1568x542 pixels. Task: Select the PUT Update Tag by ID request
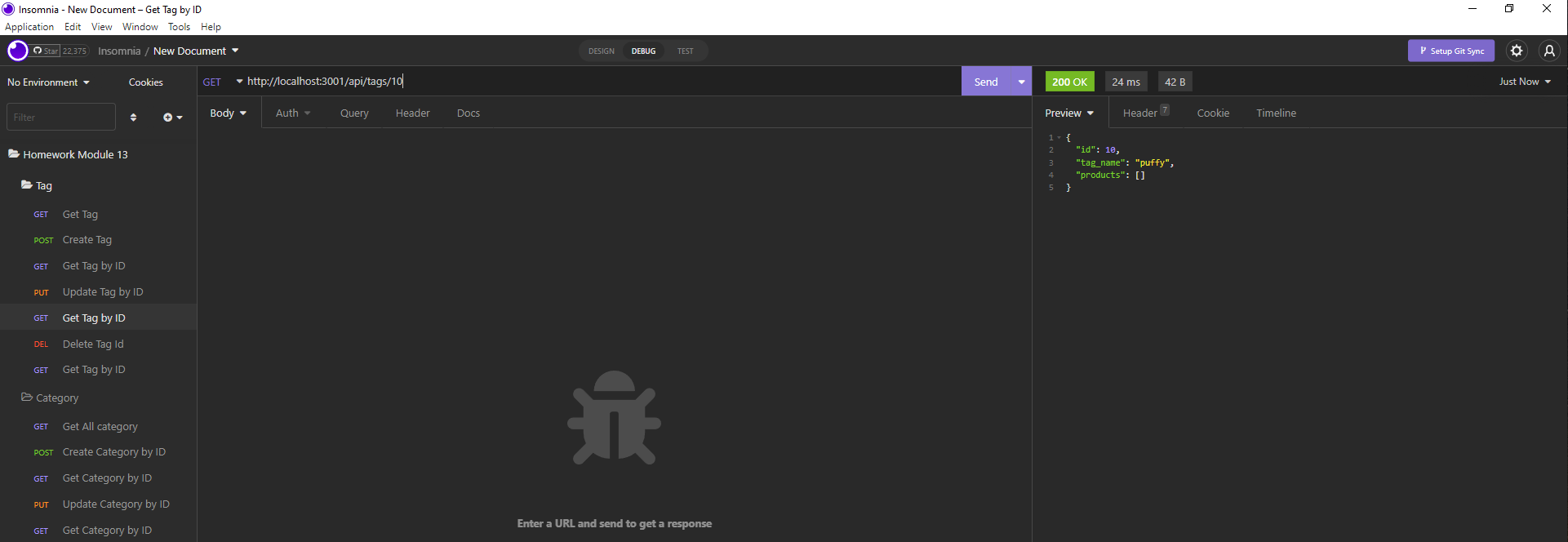point(102,292)
